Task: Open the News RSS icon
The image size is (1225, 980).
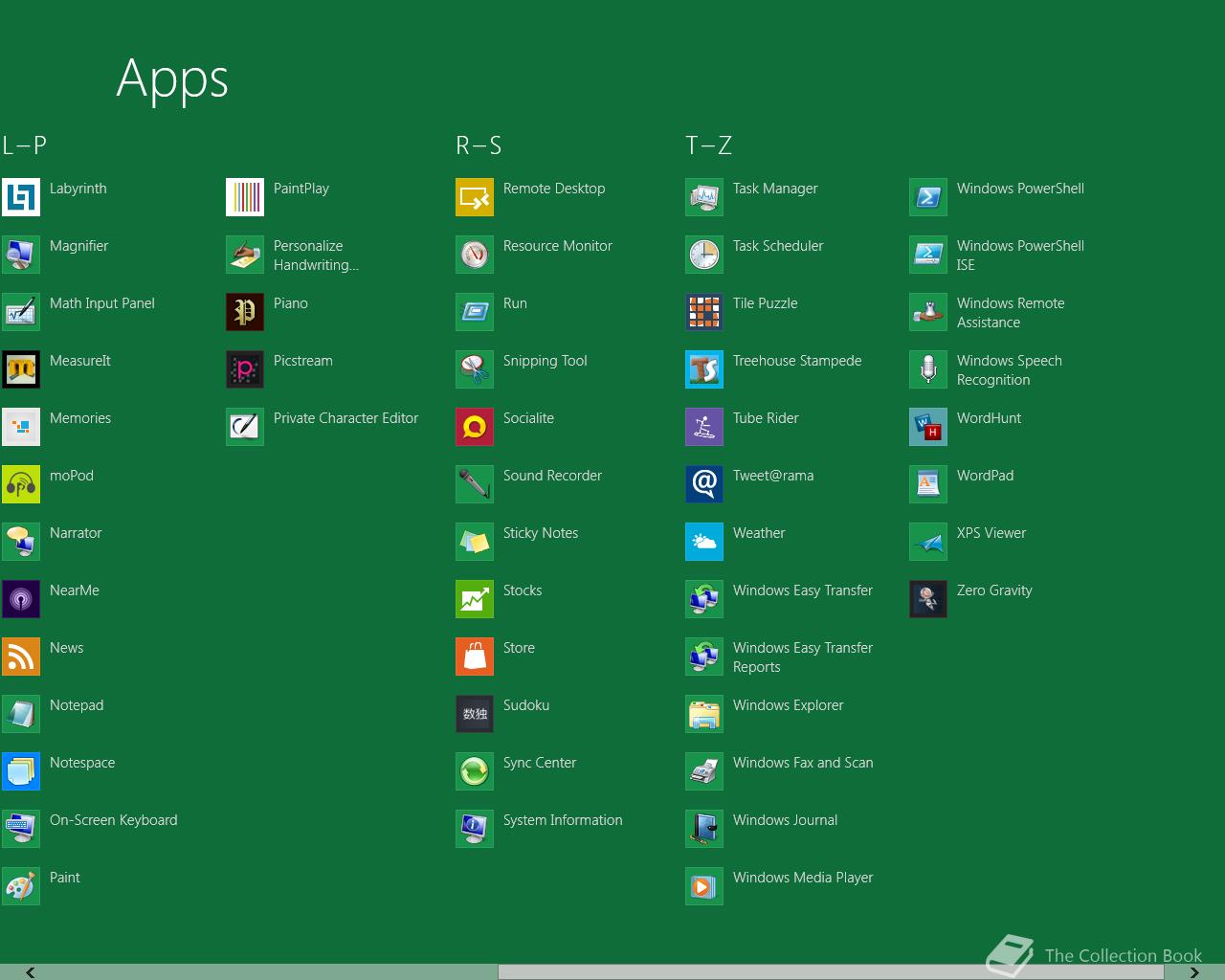Action: 21,657
